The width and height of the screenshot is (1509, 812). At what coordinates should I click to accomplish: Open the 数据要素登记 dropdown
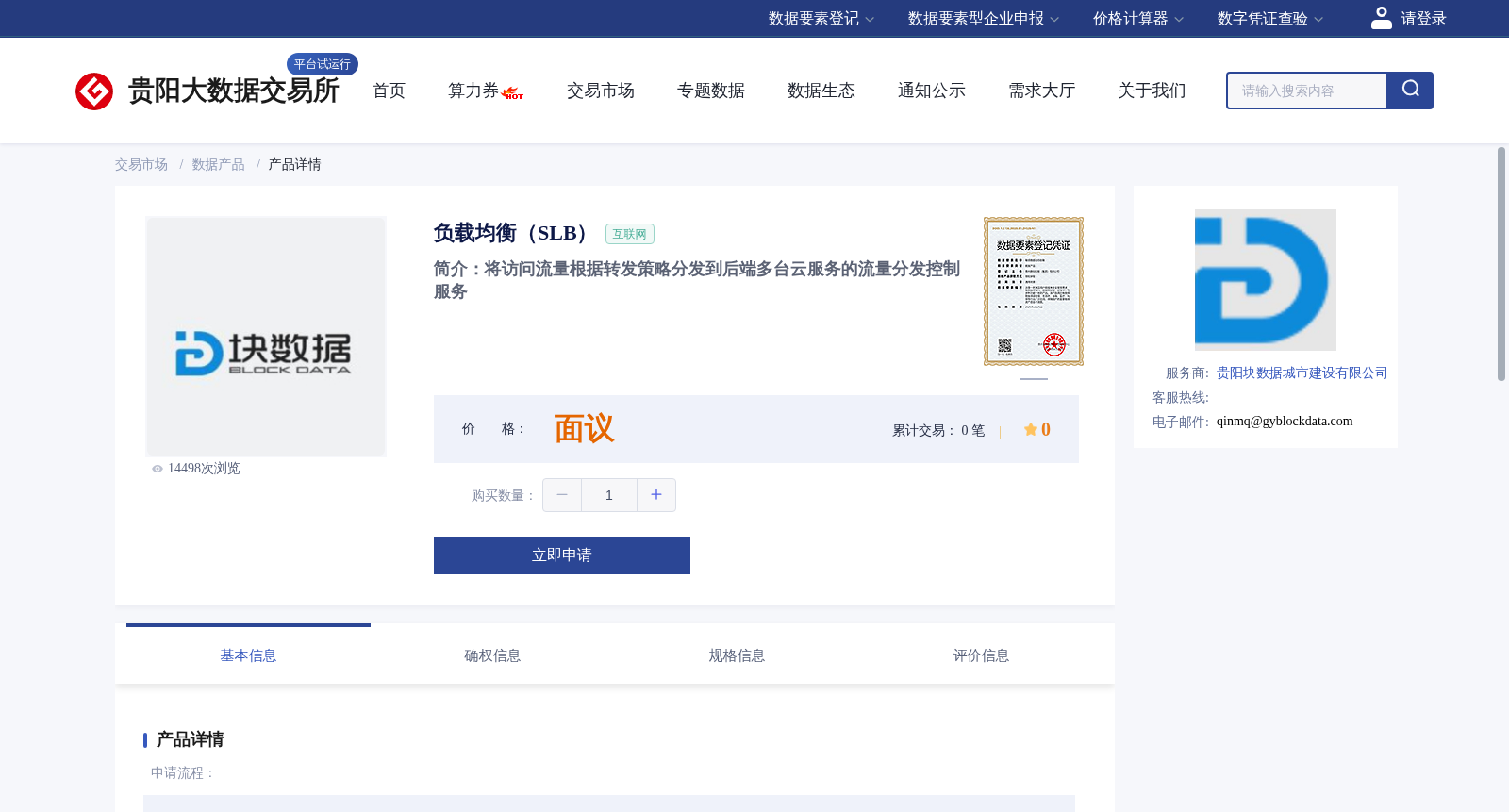pos(821,19)
